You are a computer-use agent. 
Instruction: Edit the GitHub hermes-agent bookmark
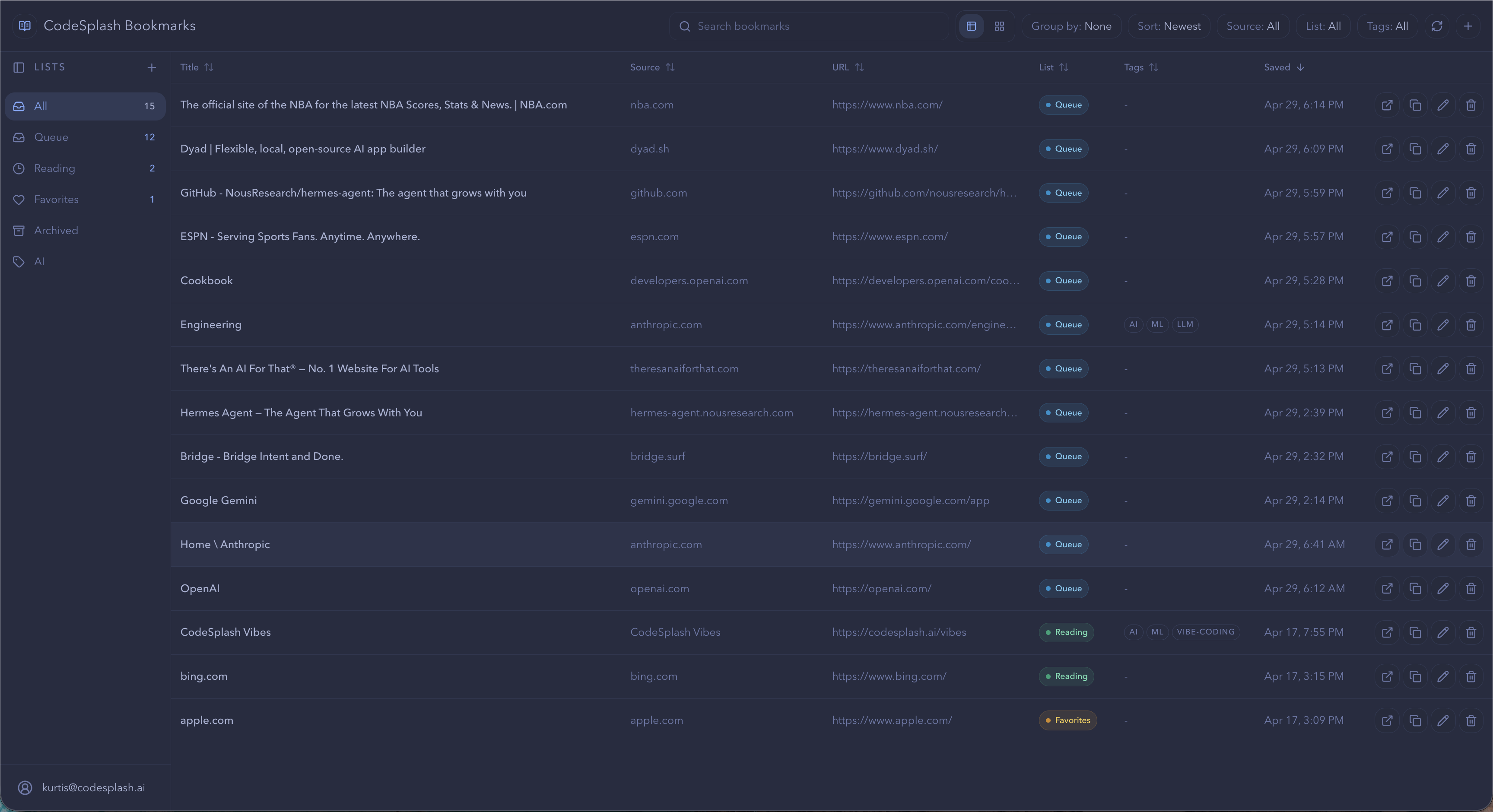1442,193
